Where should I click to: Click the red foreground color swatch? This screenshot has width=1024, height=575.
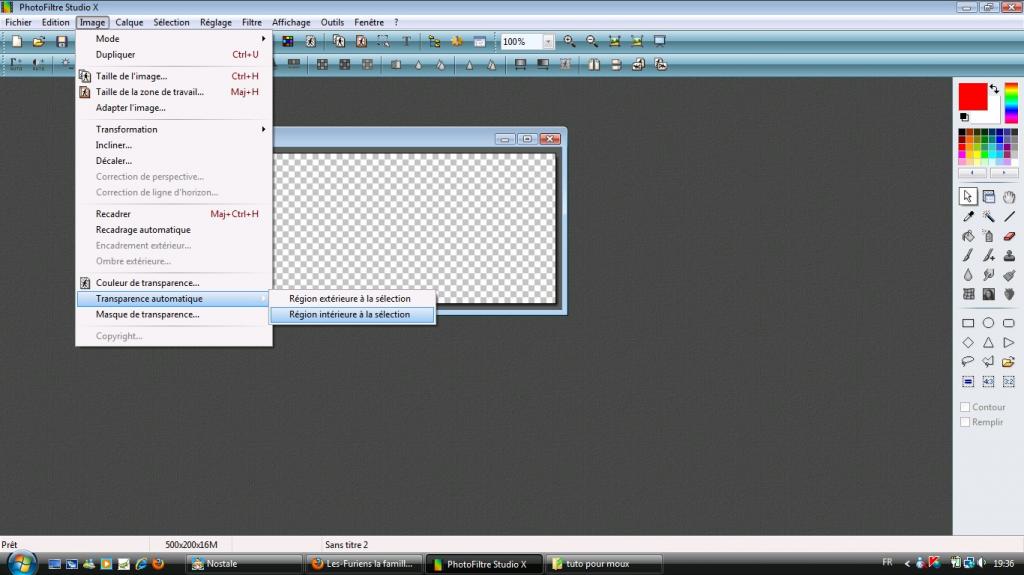pyautogui.click(x=972, y=97)
